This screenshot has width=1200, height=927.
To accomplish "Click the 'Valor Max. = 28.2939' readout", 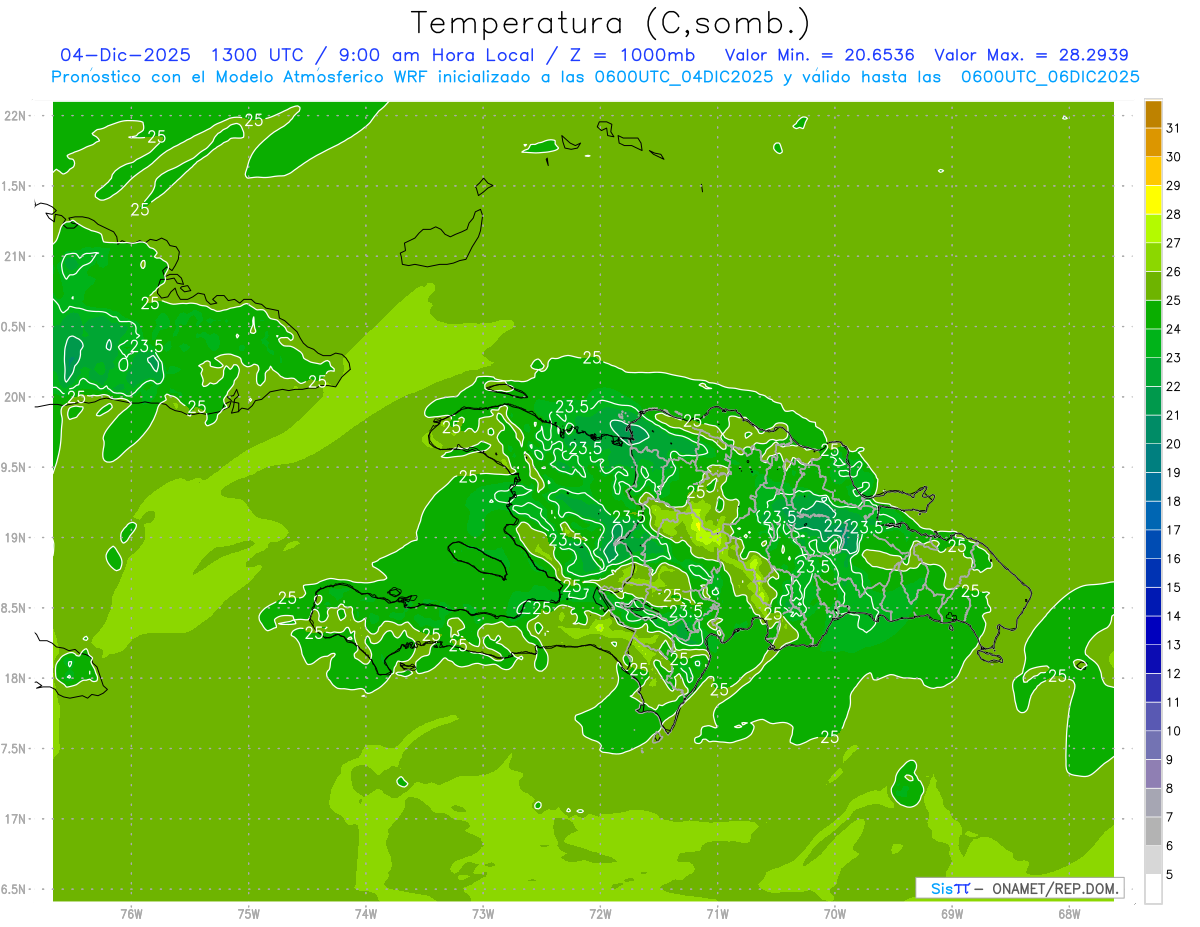I will tap(1031, 55).
